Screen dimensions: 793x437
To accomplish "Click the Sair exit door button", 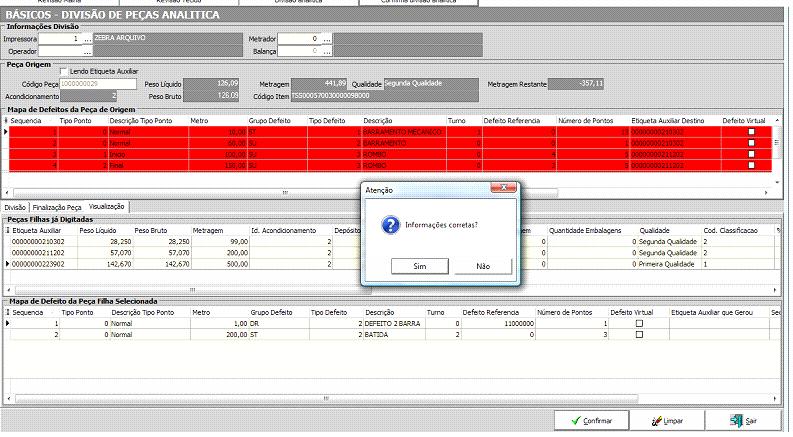I will coord(744,421).
